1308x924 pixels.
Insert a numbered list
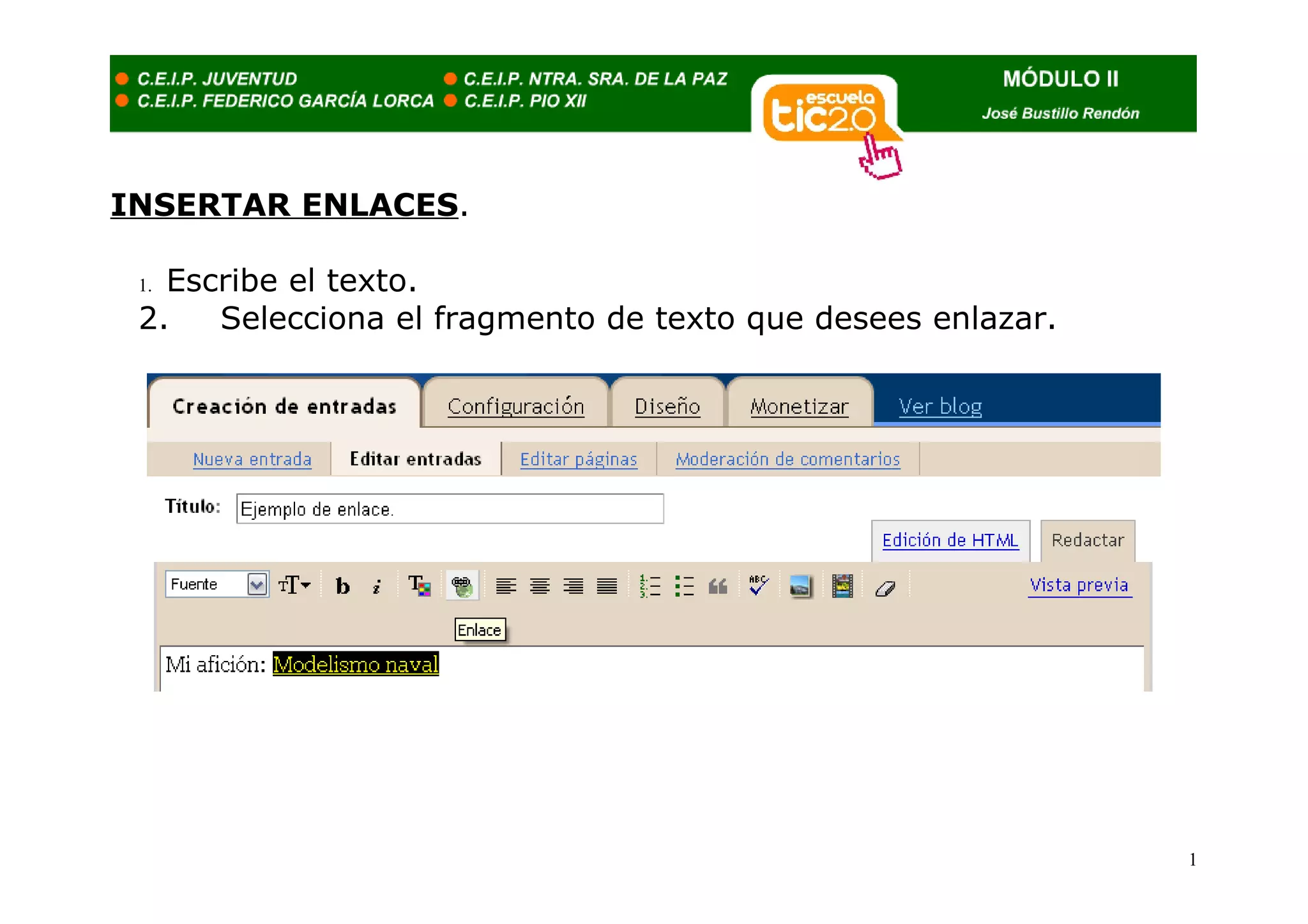pyautogui.click(x=650, y=586)
